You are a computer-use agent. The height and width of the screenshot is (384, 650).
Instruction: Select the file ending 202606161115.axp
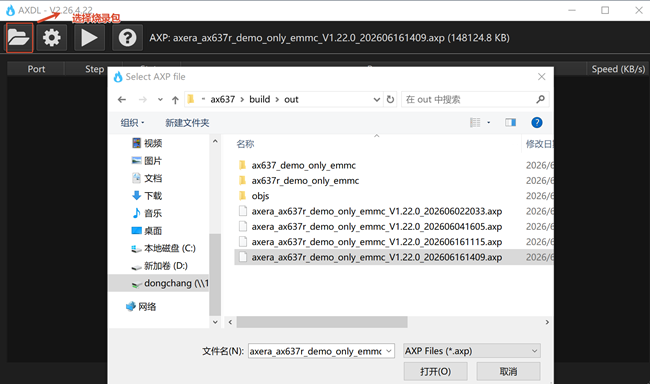click(376, 242)
